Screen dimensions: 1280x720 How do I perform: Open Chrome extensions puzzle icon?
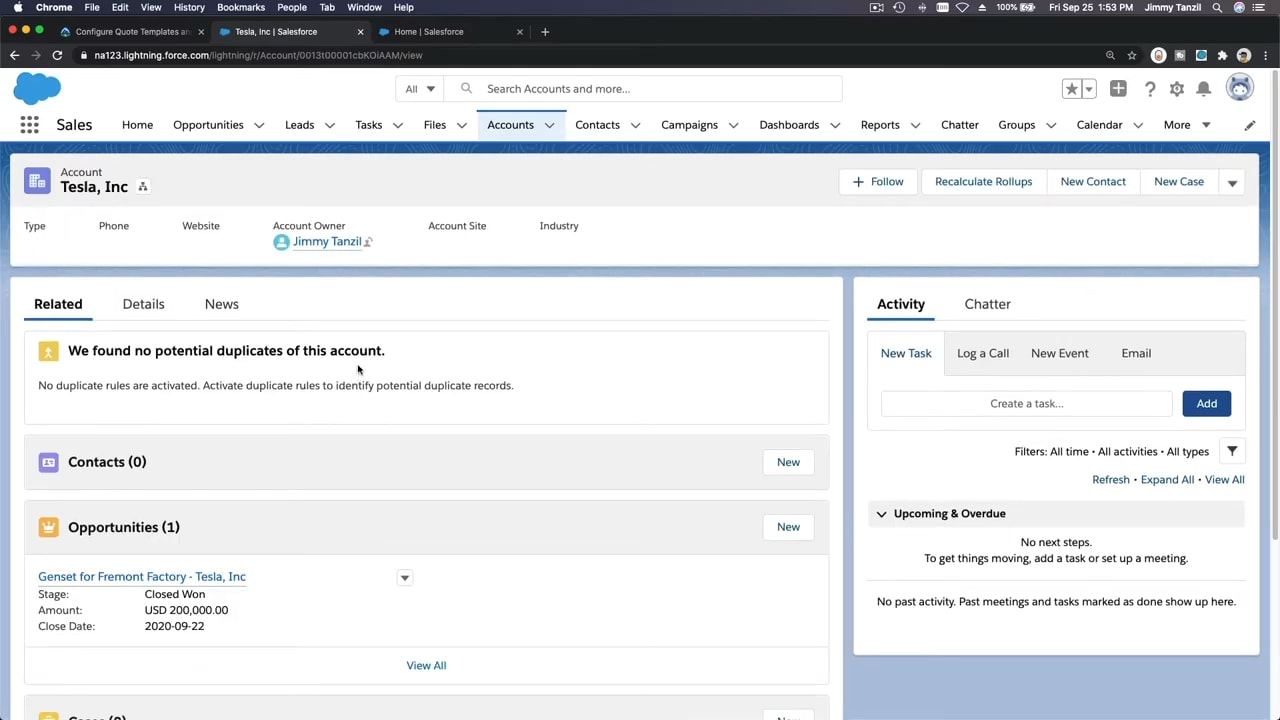coord(1222,55)
